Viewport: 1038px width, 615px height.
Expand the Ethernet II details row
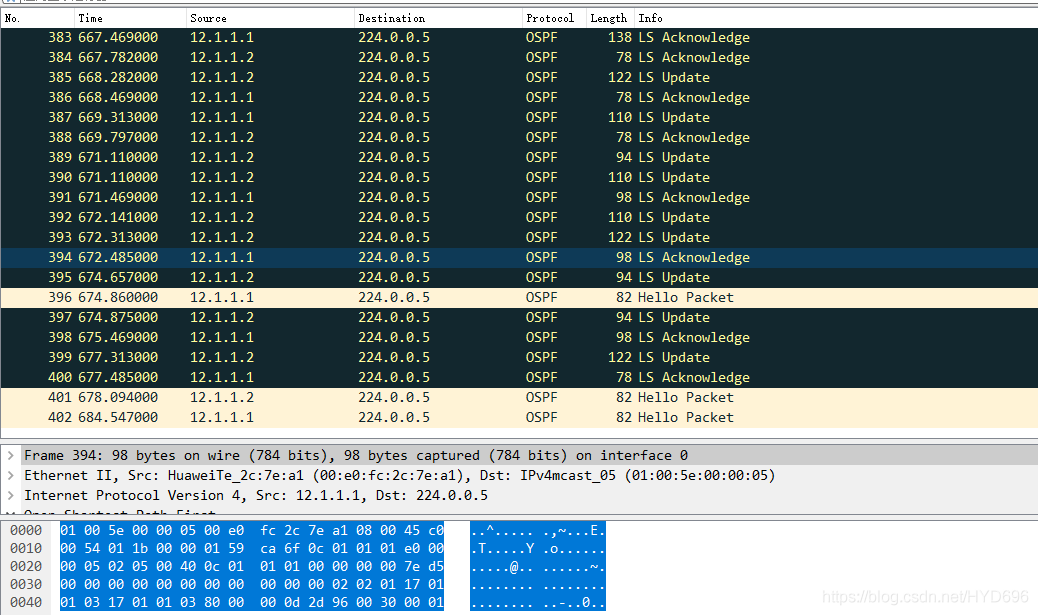click(11, 475)
